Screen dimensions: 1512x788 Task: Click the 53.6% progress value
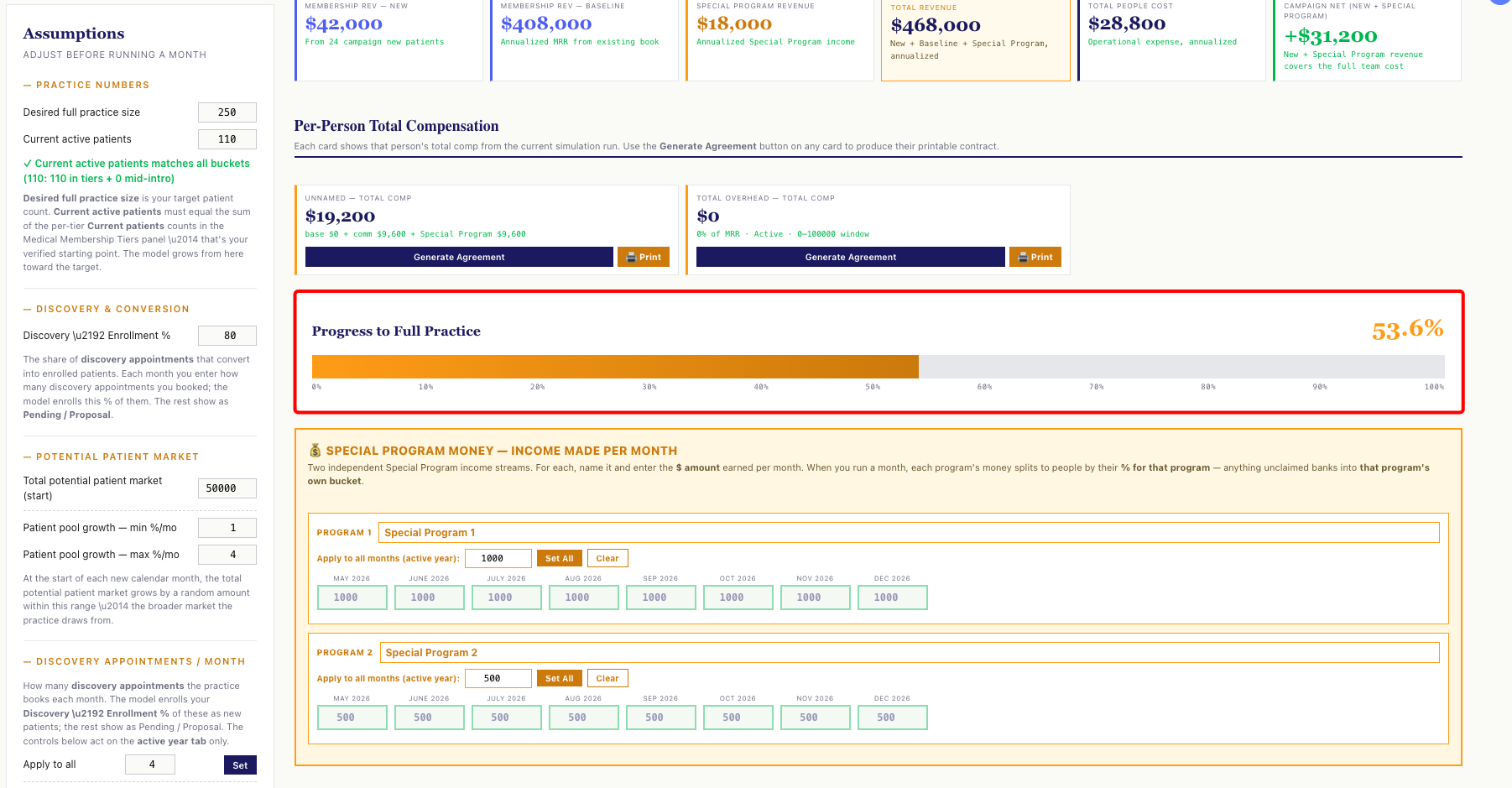coord(1407,330)
